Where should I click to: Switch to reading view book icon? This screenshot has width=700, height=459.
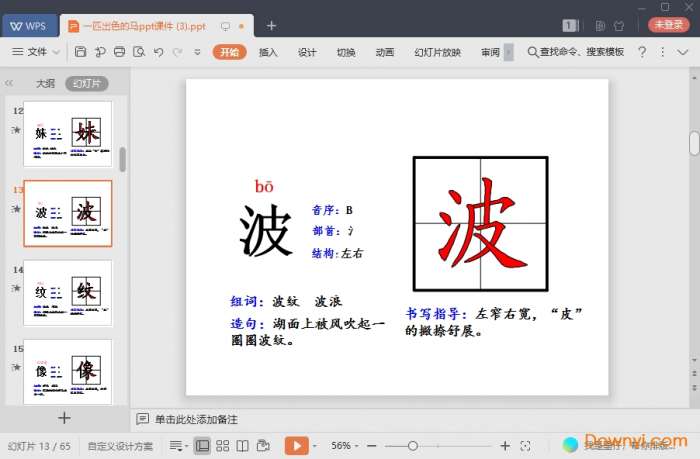(x=242, y=446)
